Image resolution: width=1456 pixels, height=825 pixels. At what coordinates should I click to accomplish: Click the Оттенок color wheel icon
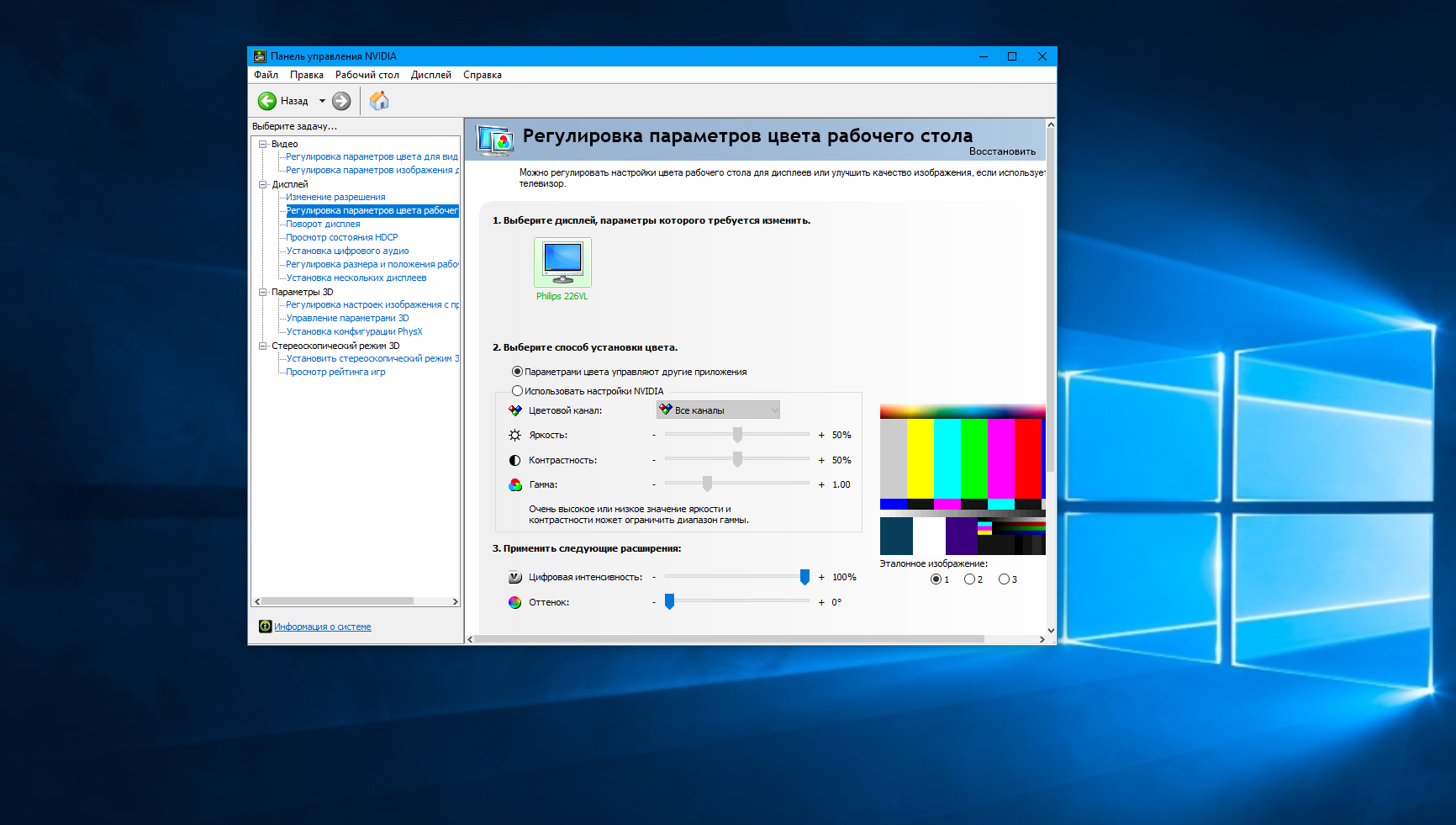tap(515, 602)
